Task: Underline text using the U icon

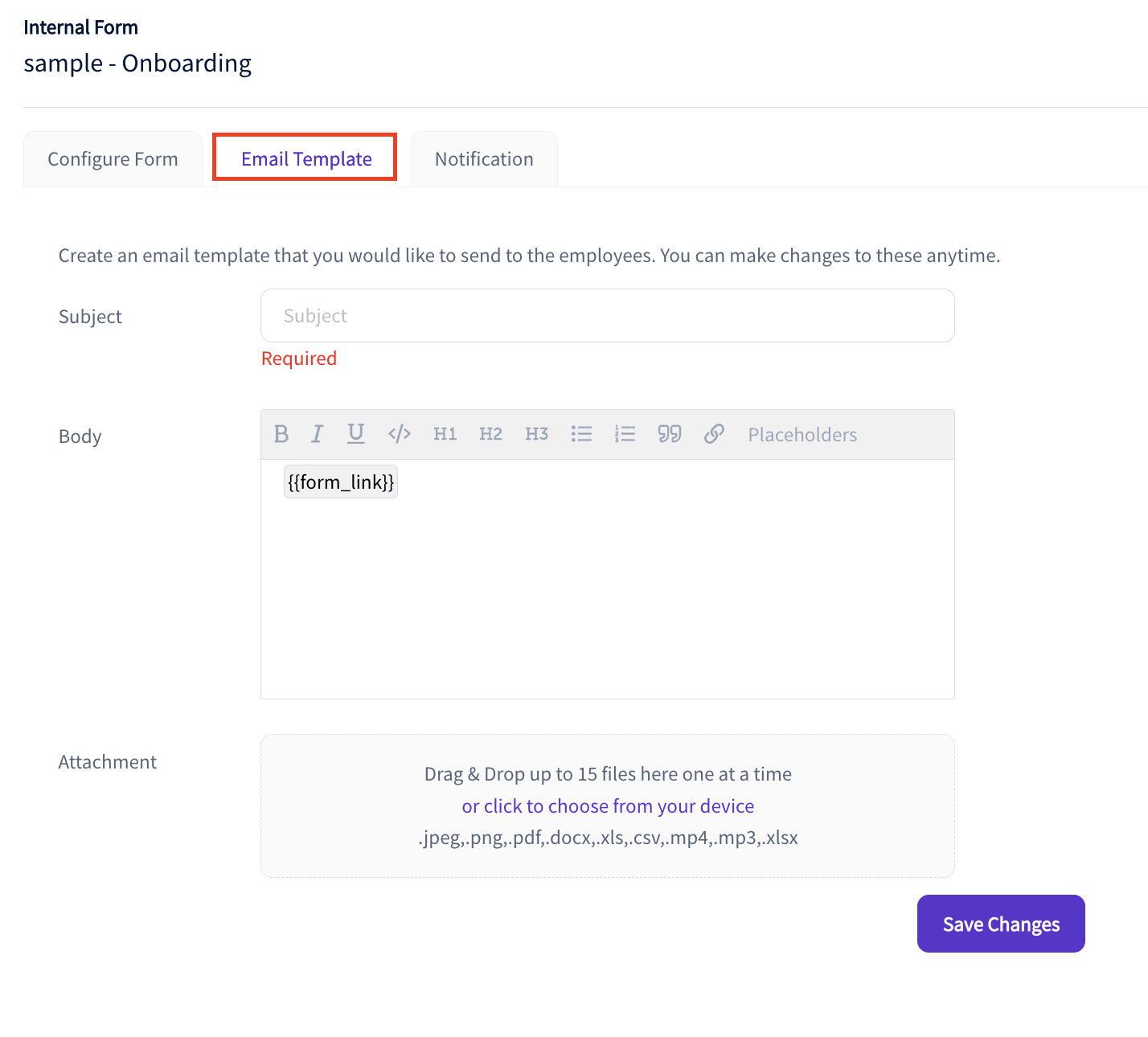Action: pos(355,434)
